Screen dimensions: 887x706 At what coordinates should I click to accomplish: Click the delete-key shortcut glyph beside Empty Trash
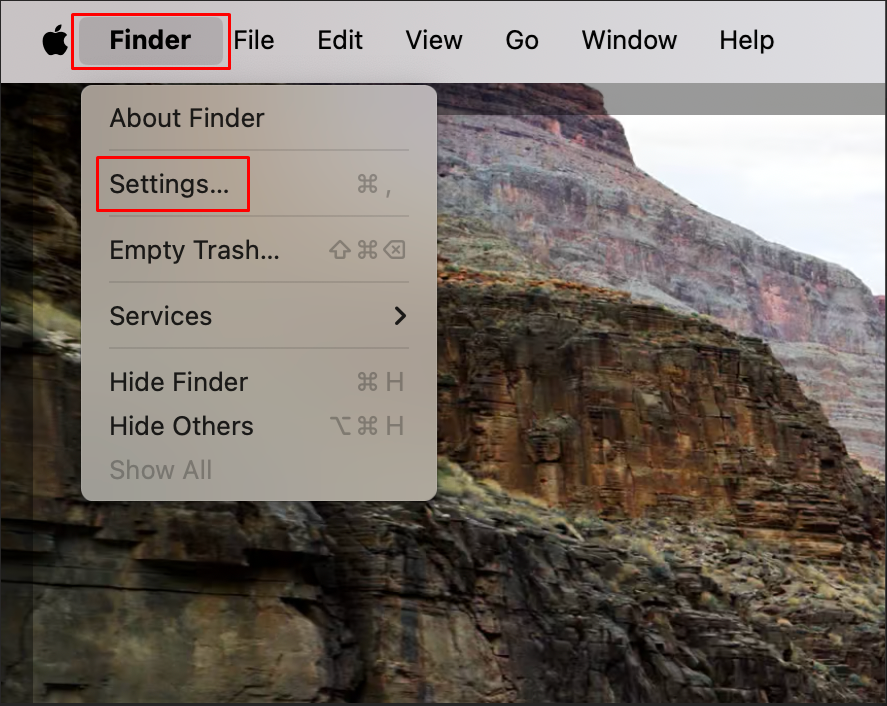coord(395,249)
